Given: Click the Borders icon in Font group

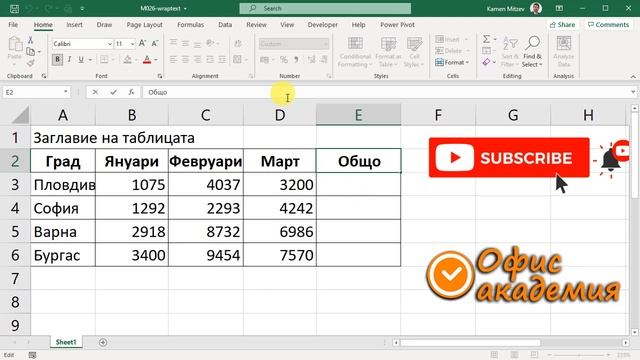Looking at the screenshot, I should 104,60.
